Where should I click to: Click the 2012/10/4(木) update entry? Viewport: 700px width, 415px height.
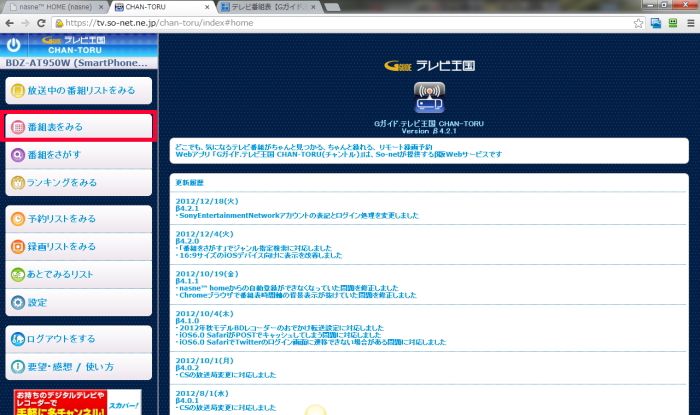(x=428, y=328)
